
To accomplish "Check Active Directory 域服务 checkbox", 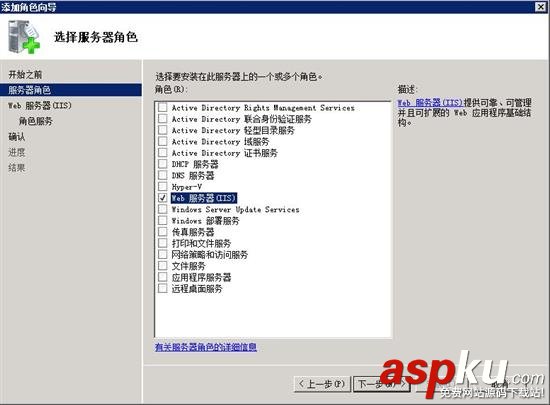I will (162, 141).
